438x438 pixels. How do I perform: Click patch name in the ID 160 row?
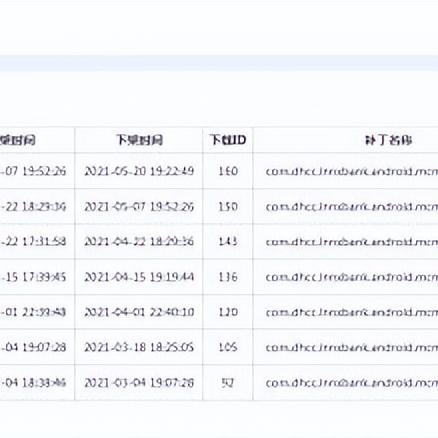tap(352, 171)
